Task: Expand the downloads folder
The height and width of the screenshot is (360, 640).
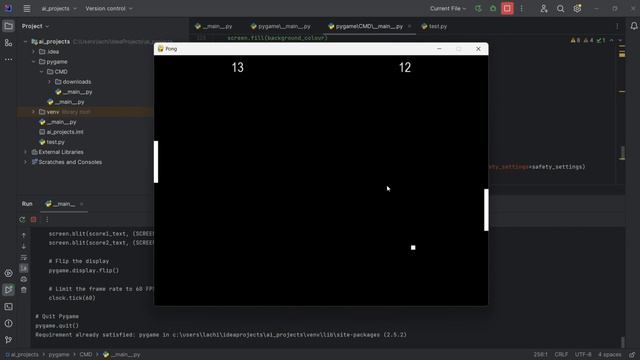Action: pyautogui.click(x=50, y=82)
